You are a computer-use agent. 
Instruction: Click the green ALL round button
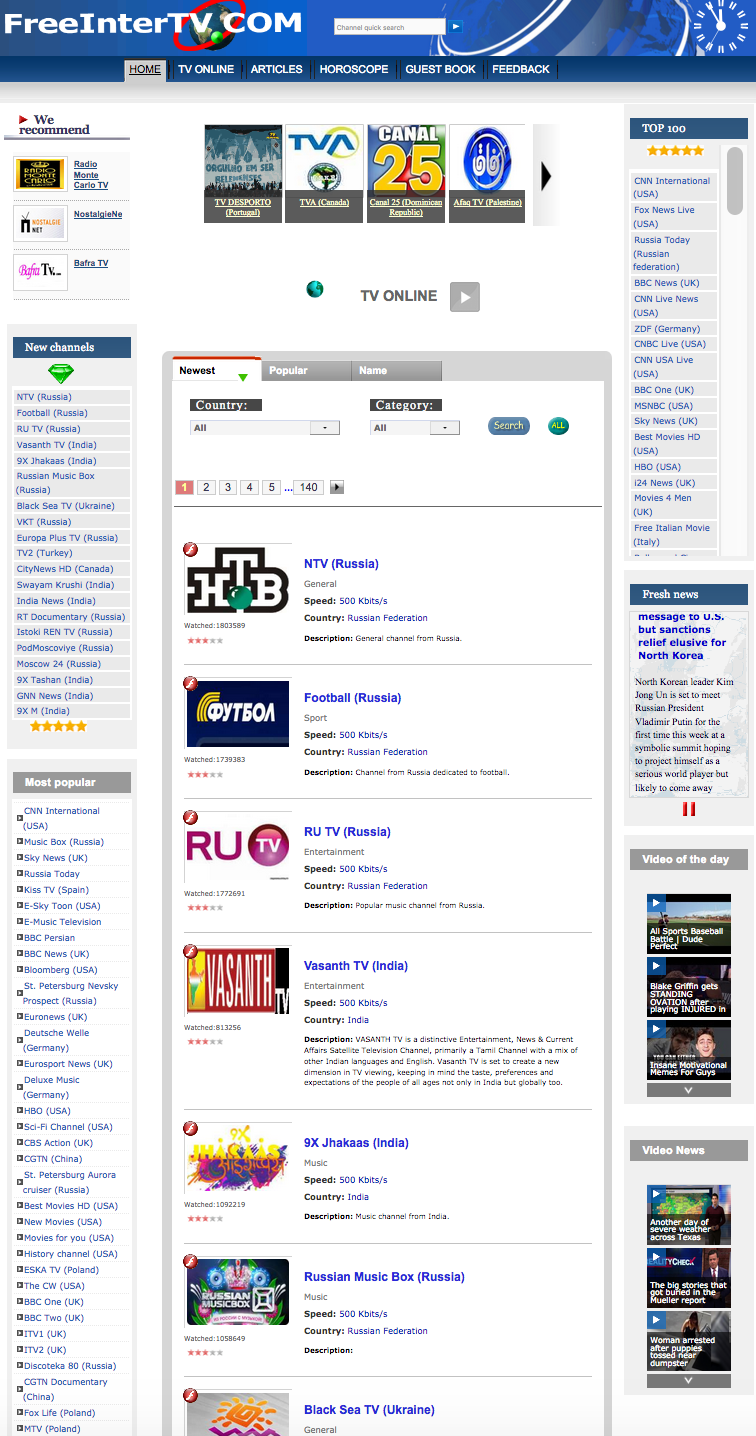(x=558, y=426)
